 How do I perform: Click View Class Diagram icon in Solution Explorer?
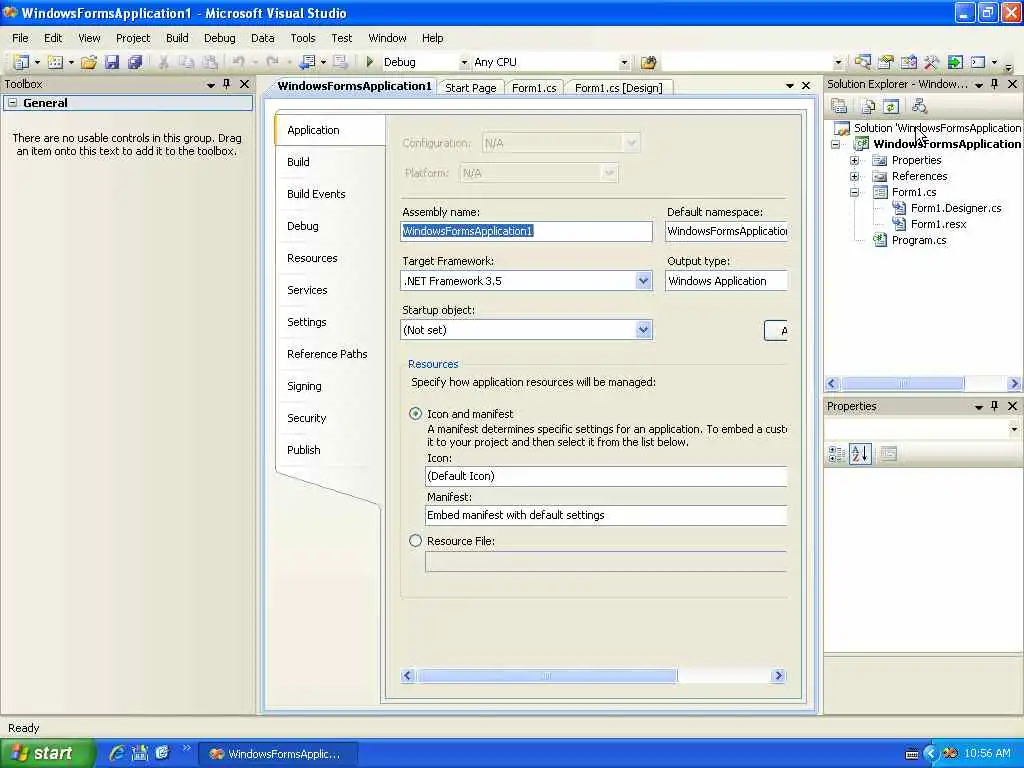pos(920,106)
